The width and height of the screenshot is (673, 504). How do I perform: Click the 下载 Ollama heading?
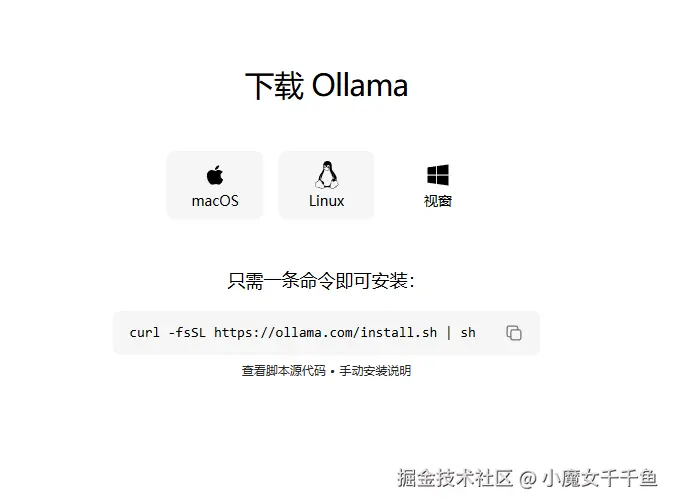[326, 85]
